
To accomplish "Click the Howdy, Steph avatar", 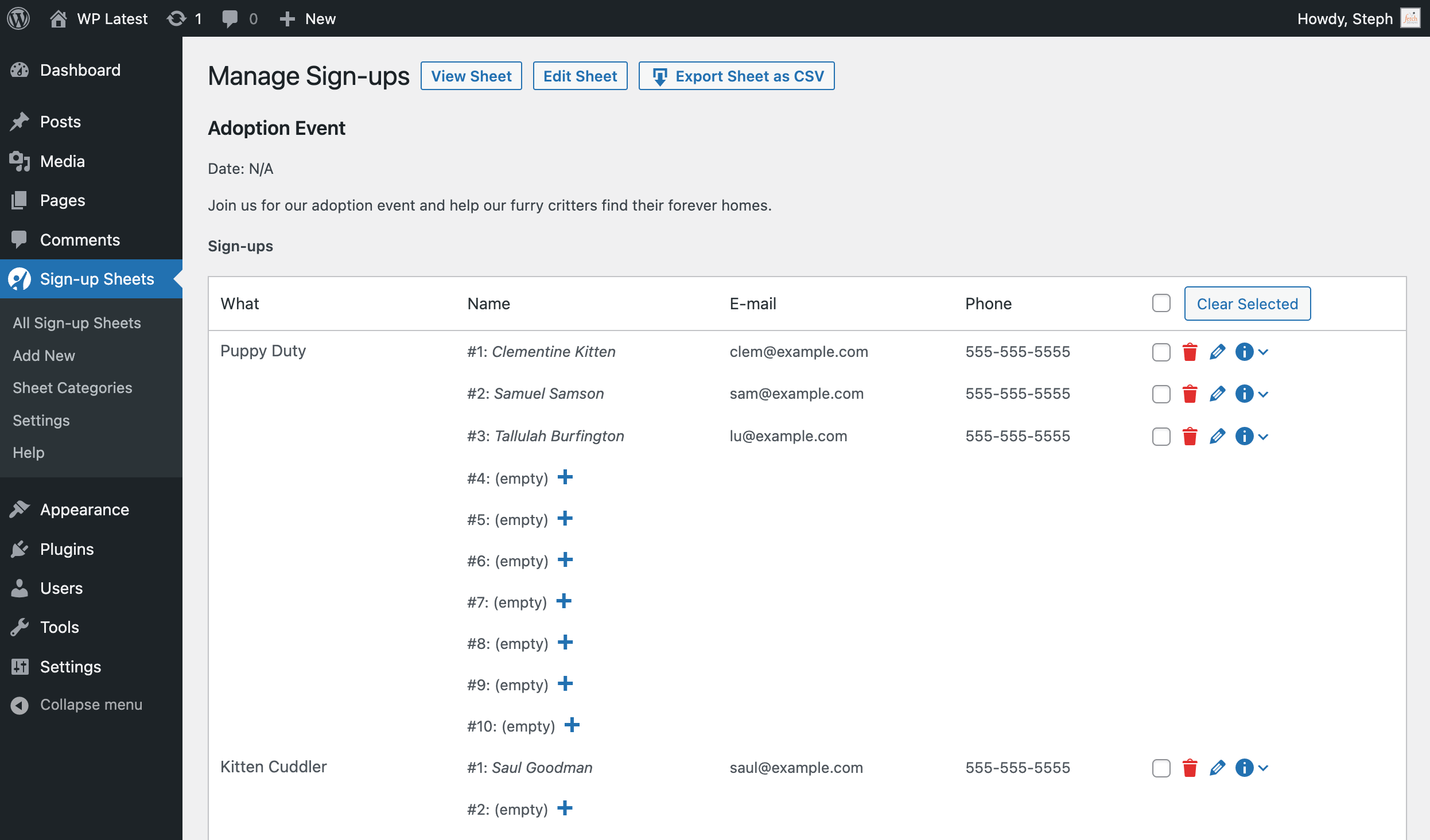I will coord(1409,18).
